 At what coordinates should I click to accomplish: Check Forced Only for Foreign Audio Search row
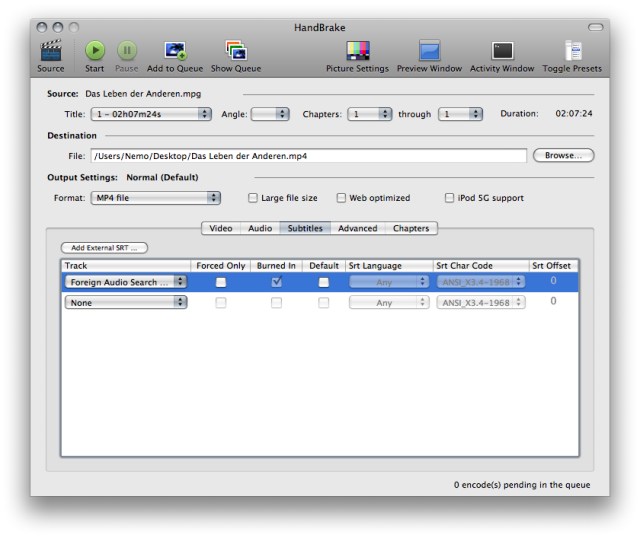click(x=221, y=282)
